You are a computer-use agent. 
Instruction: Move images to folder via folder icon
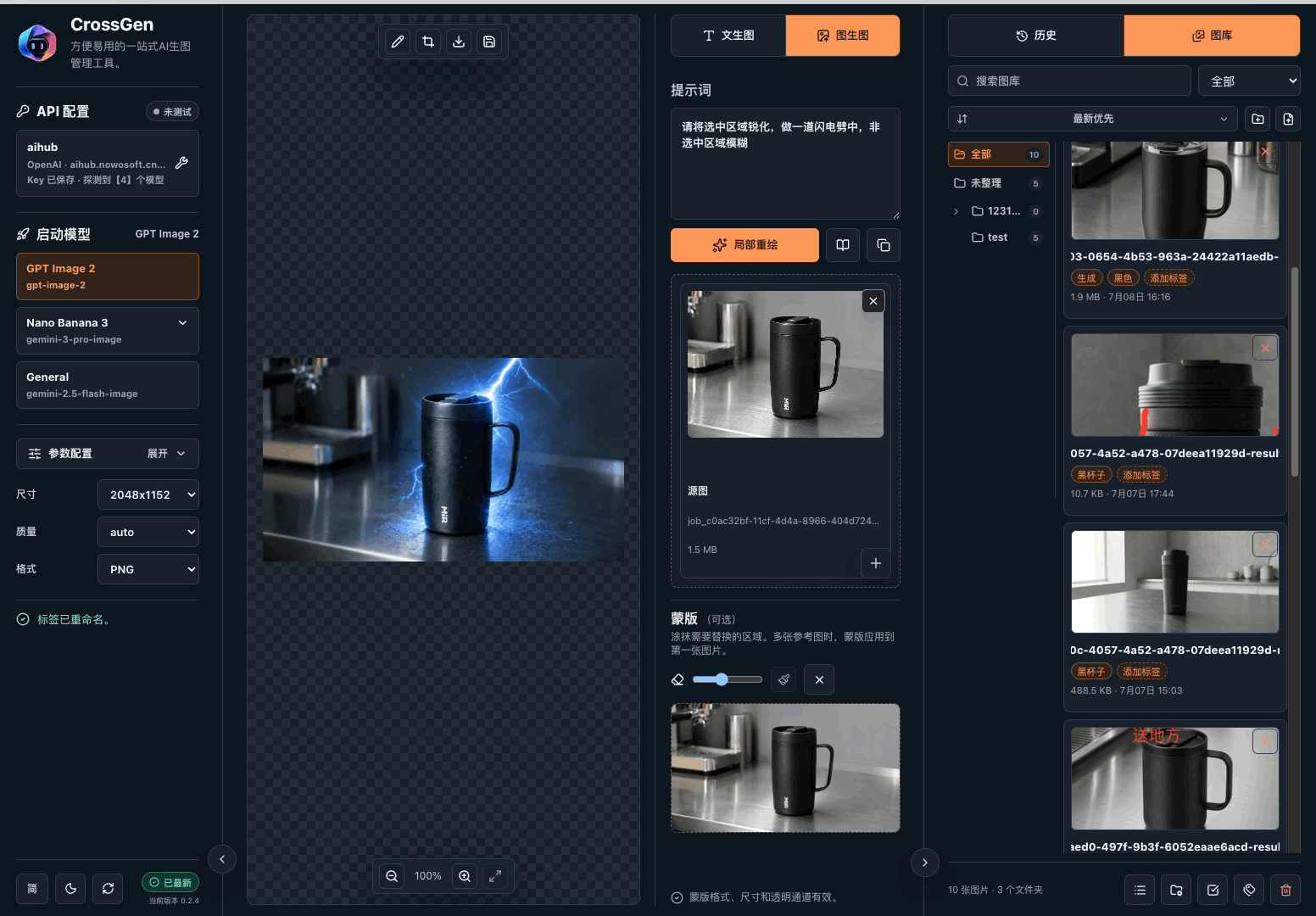pyautogui.click(x=1176, y=890)
